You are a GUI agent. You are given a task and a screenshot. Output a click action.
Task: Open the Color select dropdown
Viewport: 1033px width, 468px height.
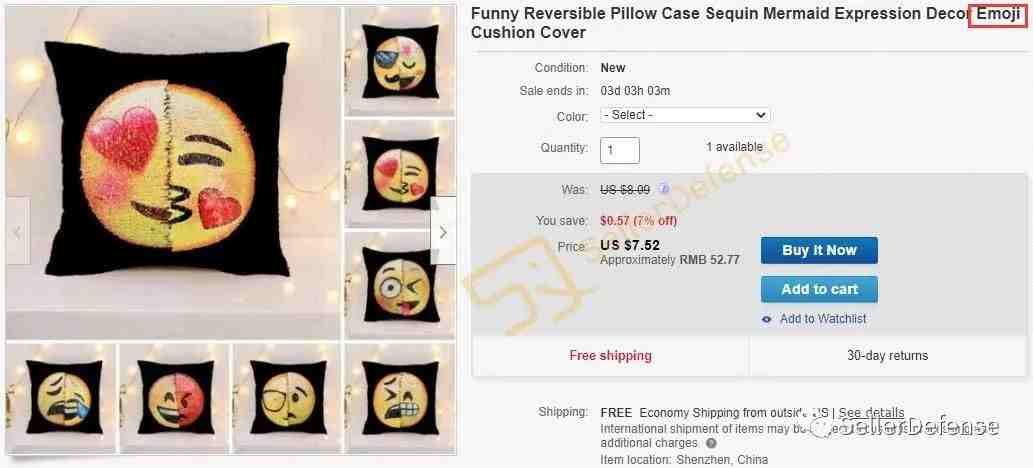[685, 115]
